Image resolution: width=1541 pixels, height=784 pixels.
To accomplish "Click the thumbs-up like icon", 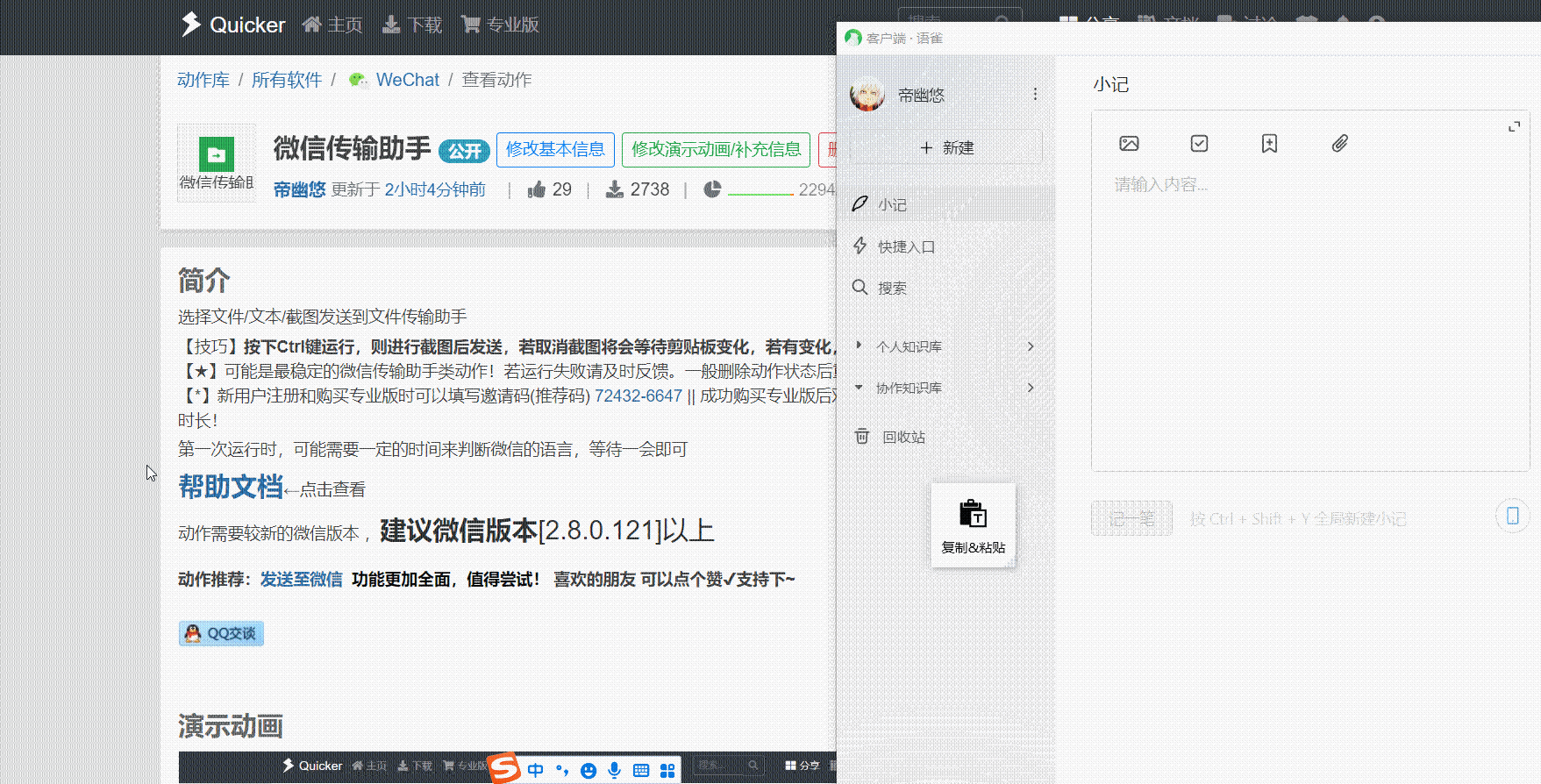I will (537, 189).
